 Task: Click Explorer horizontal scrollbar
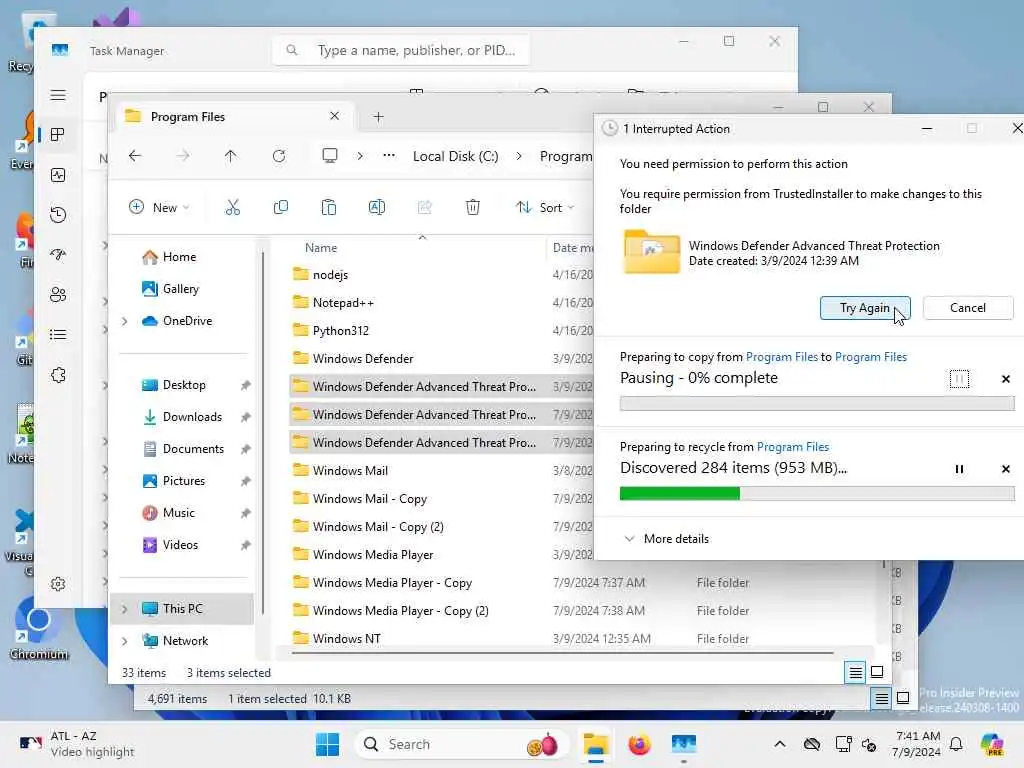(x=562, y=652)
